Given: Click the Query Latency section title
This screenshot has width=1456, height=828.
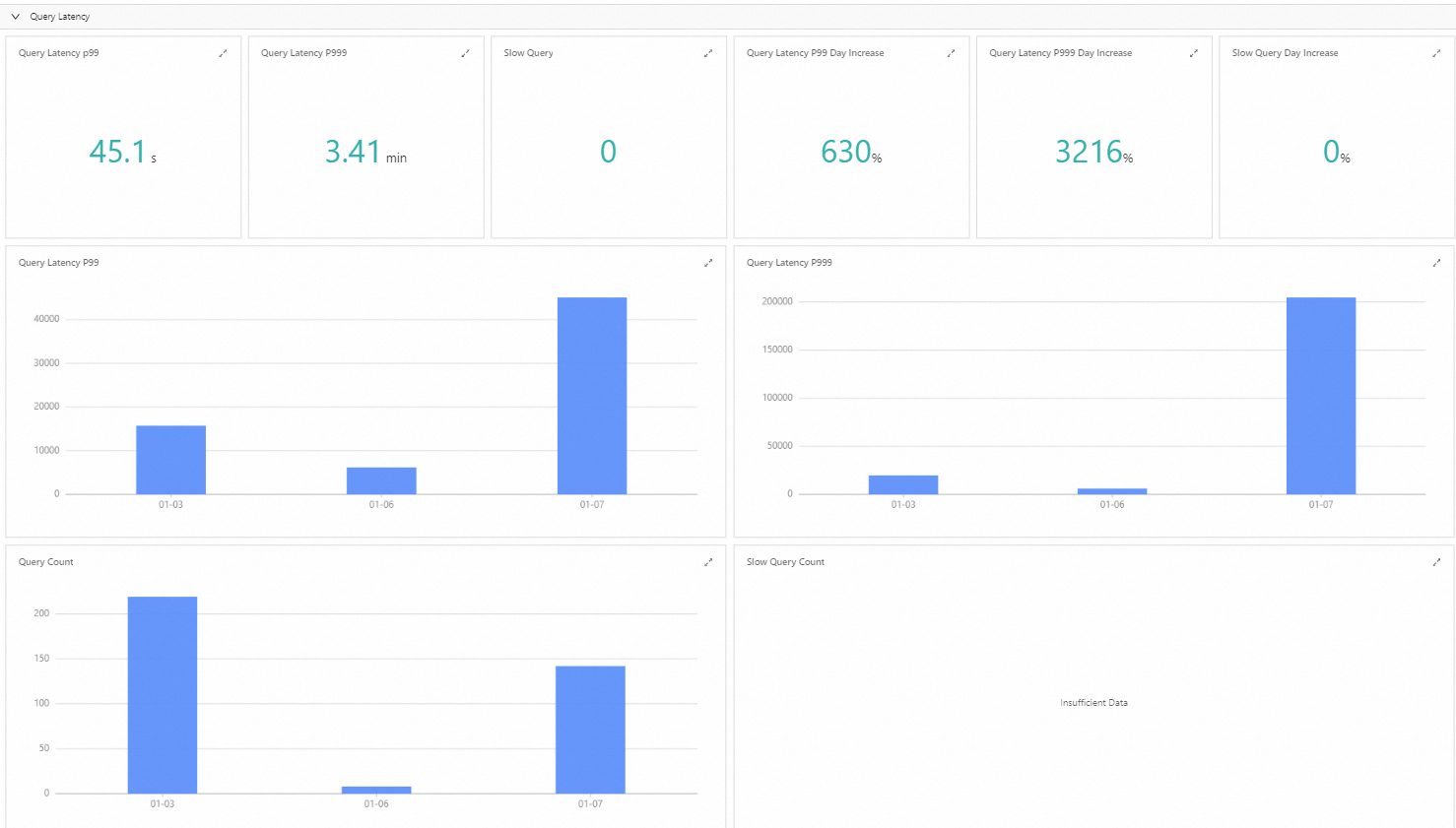Looking at the screenshot, I should pos(59,17).
